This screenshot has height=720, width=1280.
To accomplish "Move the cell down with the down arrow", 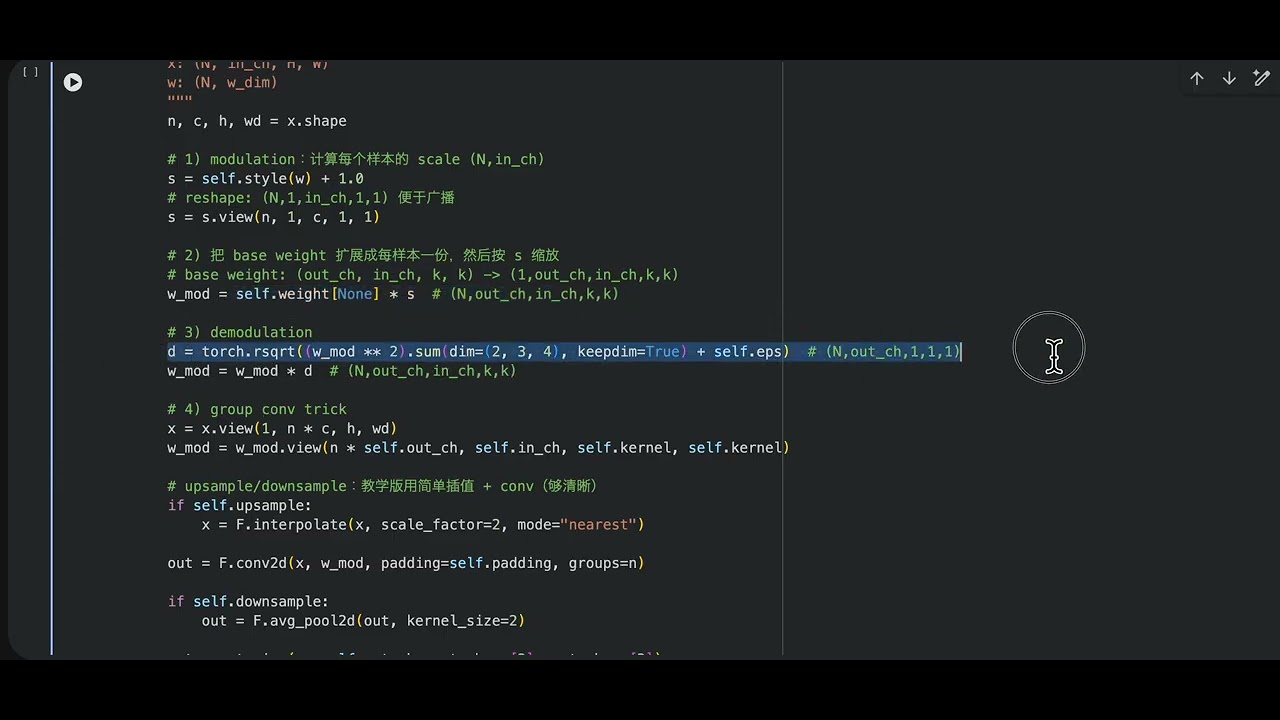I will coord(1229,79).
